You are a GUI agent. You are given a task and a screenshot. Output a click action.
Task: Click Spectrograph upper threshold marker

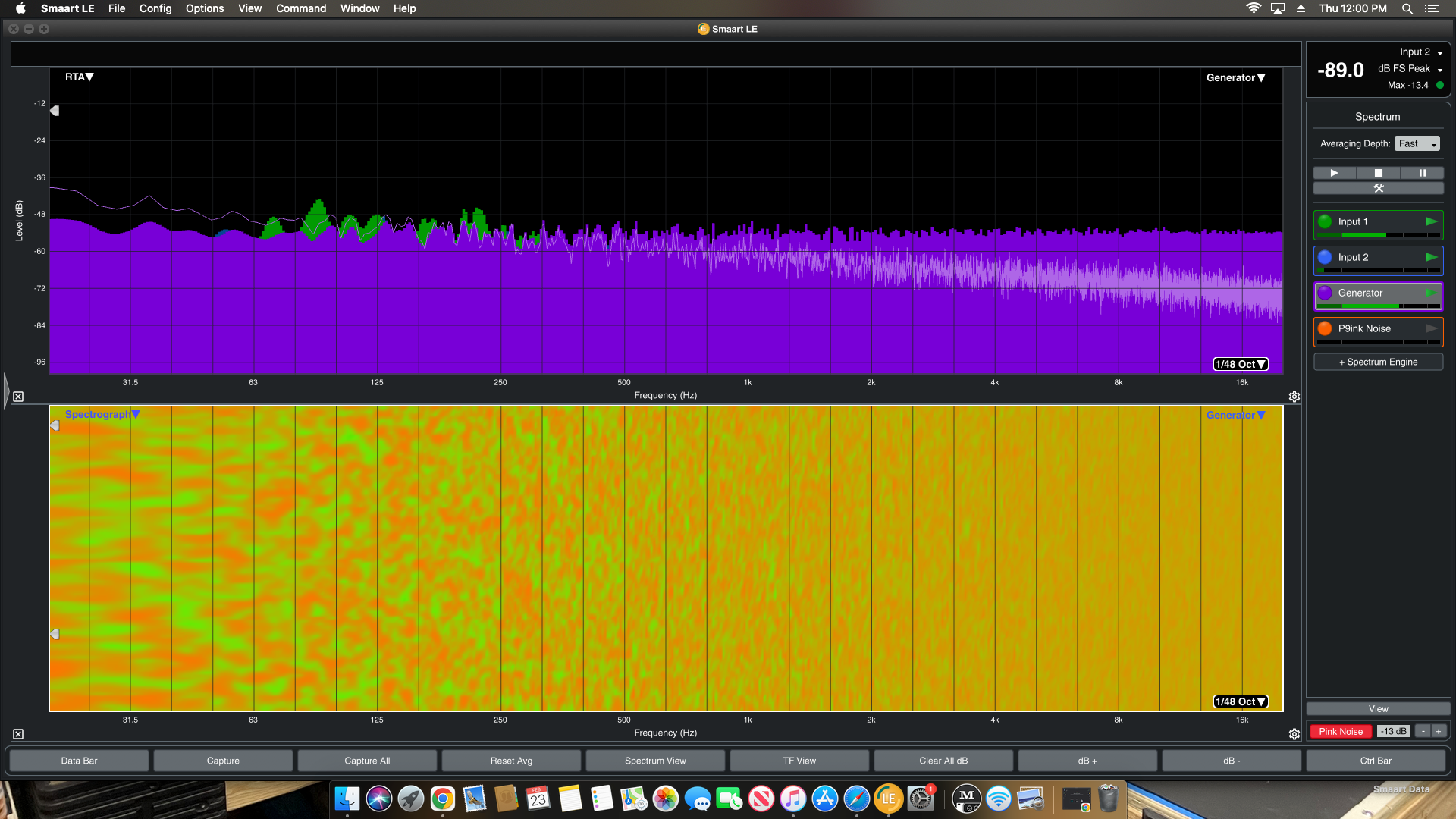pyautogui.click(x=55, y=425)
